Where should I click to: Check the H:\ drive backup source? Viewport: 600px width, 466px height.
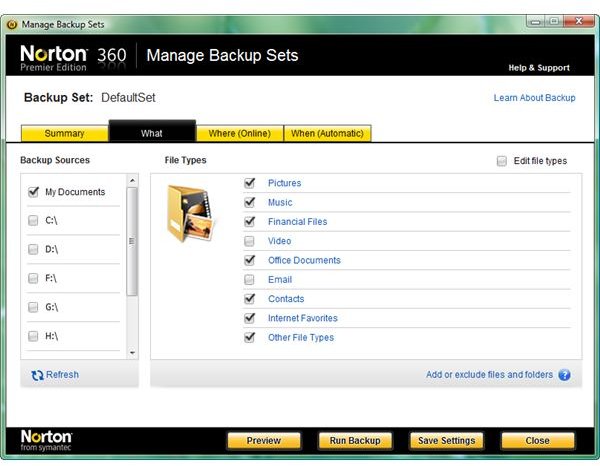(x=33, y=336)
